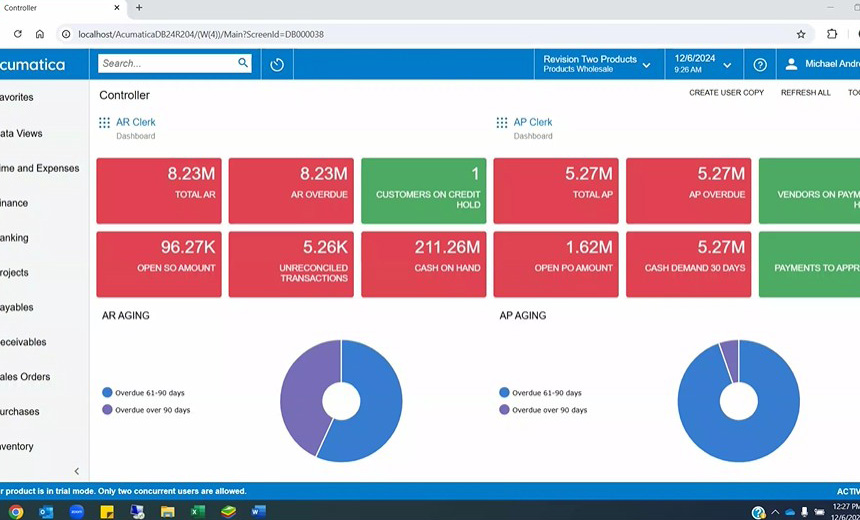860x520 pixels.
Task: Toggle AP Aging Overdue over 90 days legend swatch
Action: pos(504,410)
